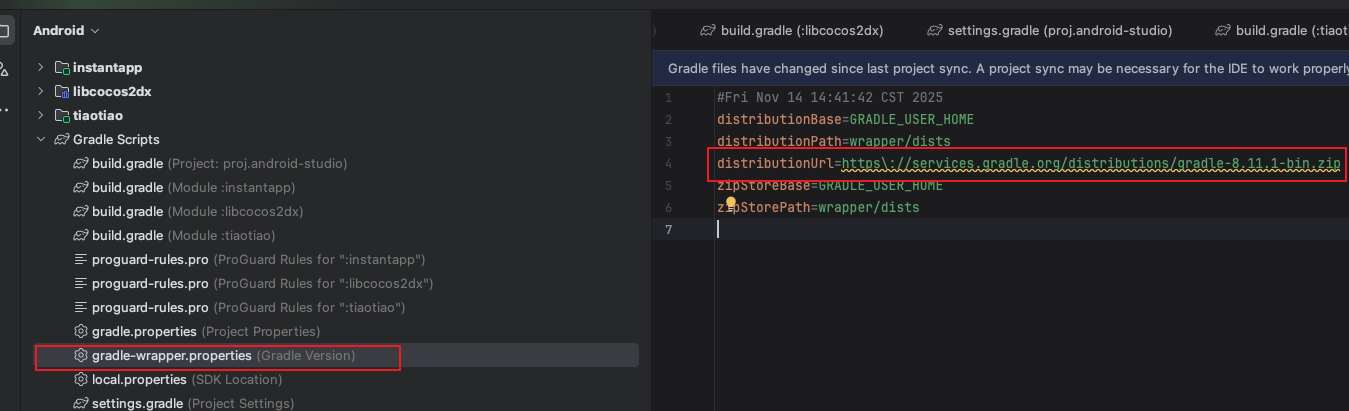This screenshot has height=411, width=1349.
Task: Expand the tiaotiao module node
Action: 41,116
